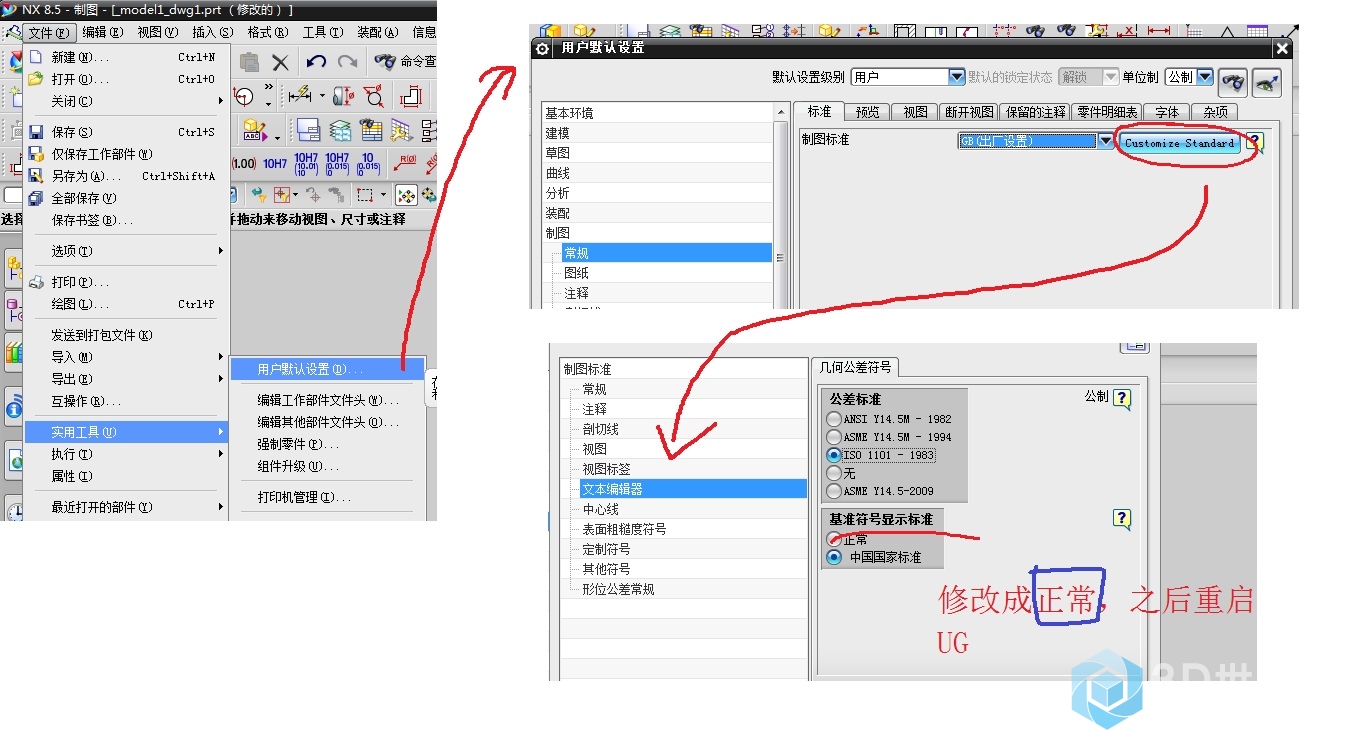
Task: Select the radius-to-center R(ø) dimension icon
Action: (407, 163)
